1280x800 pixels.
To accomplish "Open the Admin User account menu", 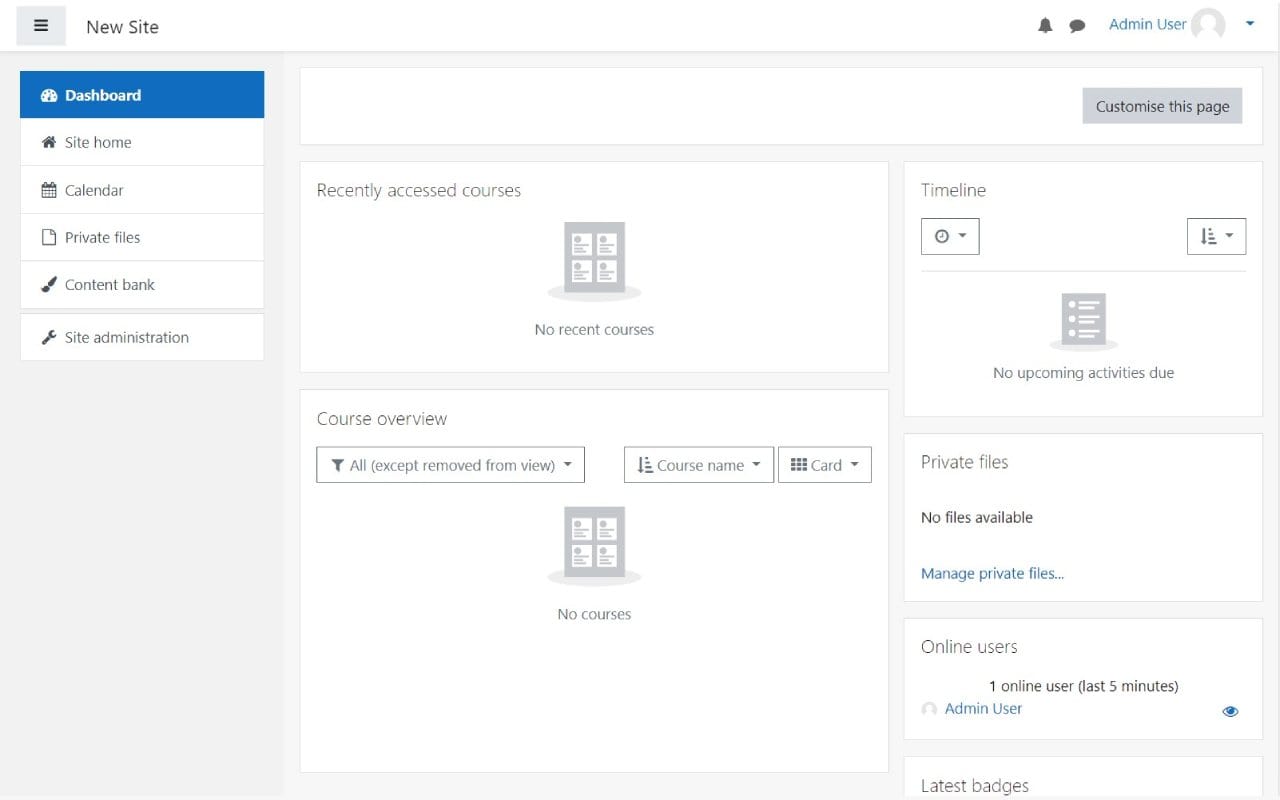I will [x=1146, y=25].
